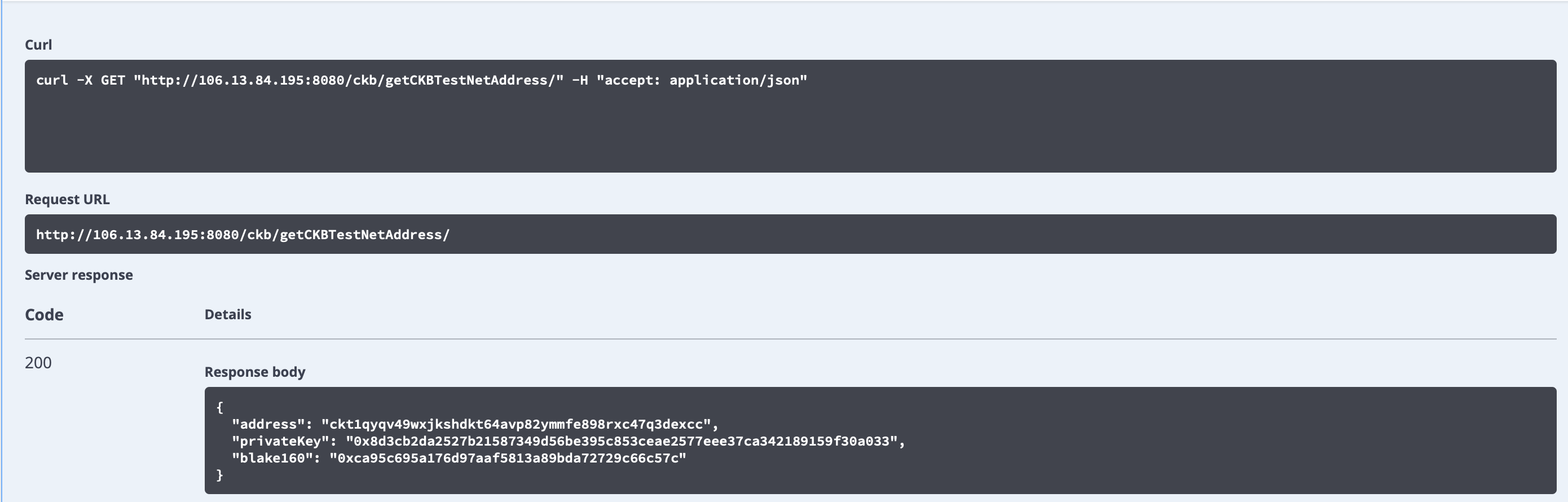Click the curl command's -X GET method text

coord(100,80)
